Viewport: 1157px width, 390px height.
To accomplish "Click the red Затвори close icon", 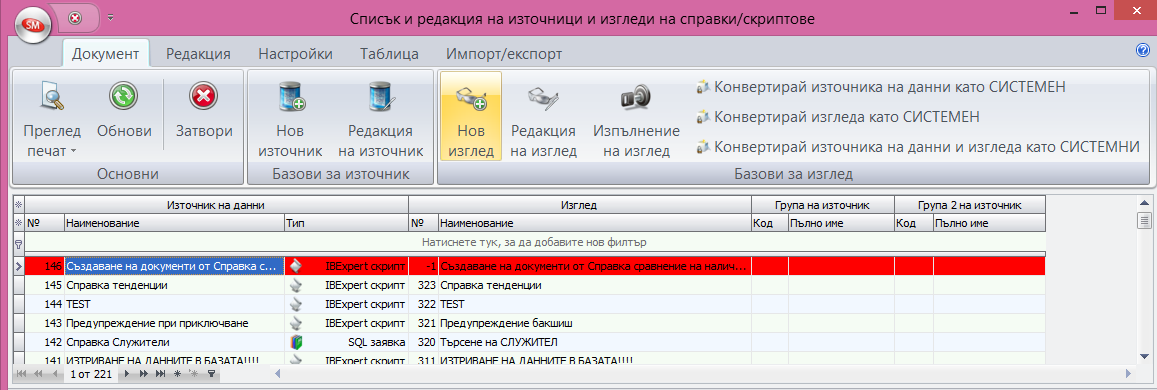I will pyautogui.click(x=204, y=96).
